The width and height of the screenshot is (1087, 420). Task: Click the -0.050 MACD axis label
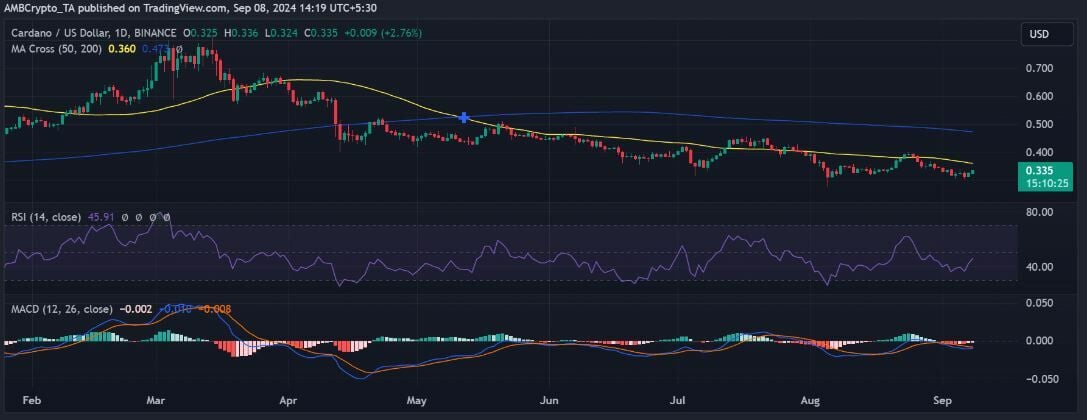pos(1042,379)
